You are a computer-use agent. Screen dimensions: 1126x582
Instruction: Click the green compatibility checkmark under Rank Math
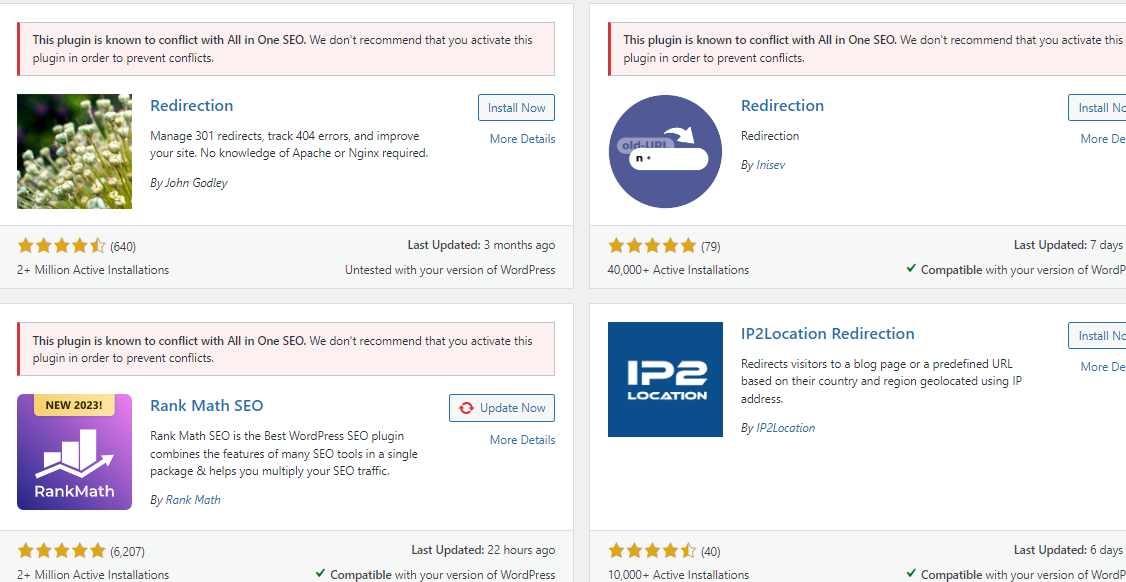pos(320,574)
